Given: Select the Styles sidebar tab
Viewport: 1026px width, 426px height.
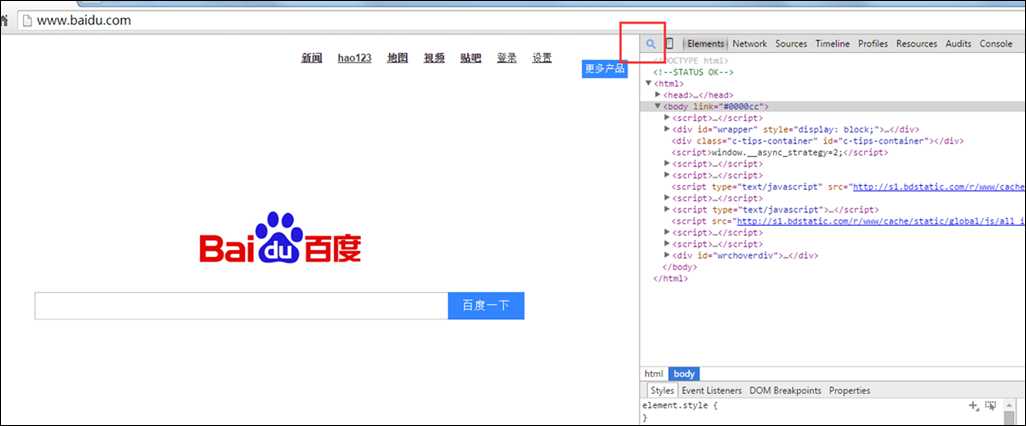Looking at the screenshot, I should [662, 391].
